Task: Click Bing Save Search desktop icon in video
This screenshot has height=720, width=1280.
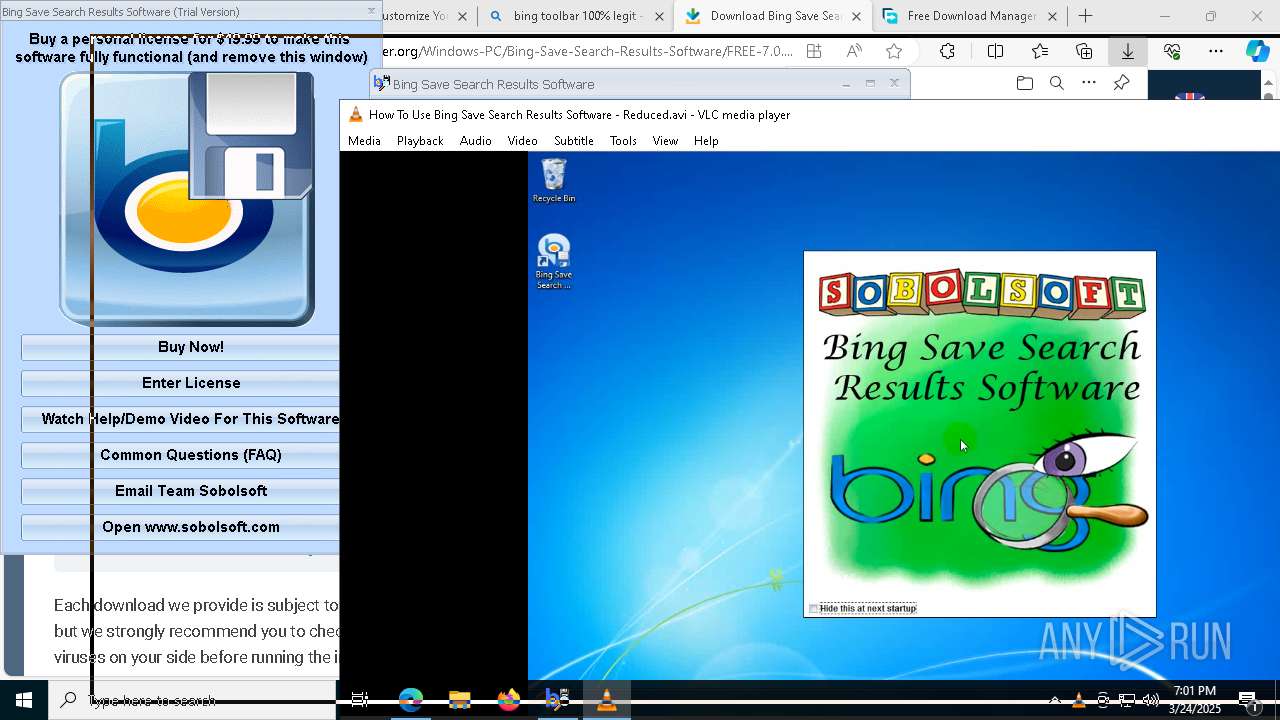Action: click(554, 262)
